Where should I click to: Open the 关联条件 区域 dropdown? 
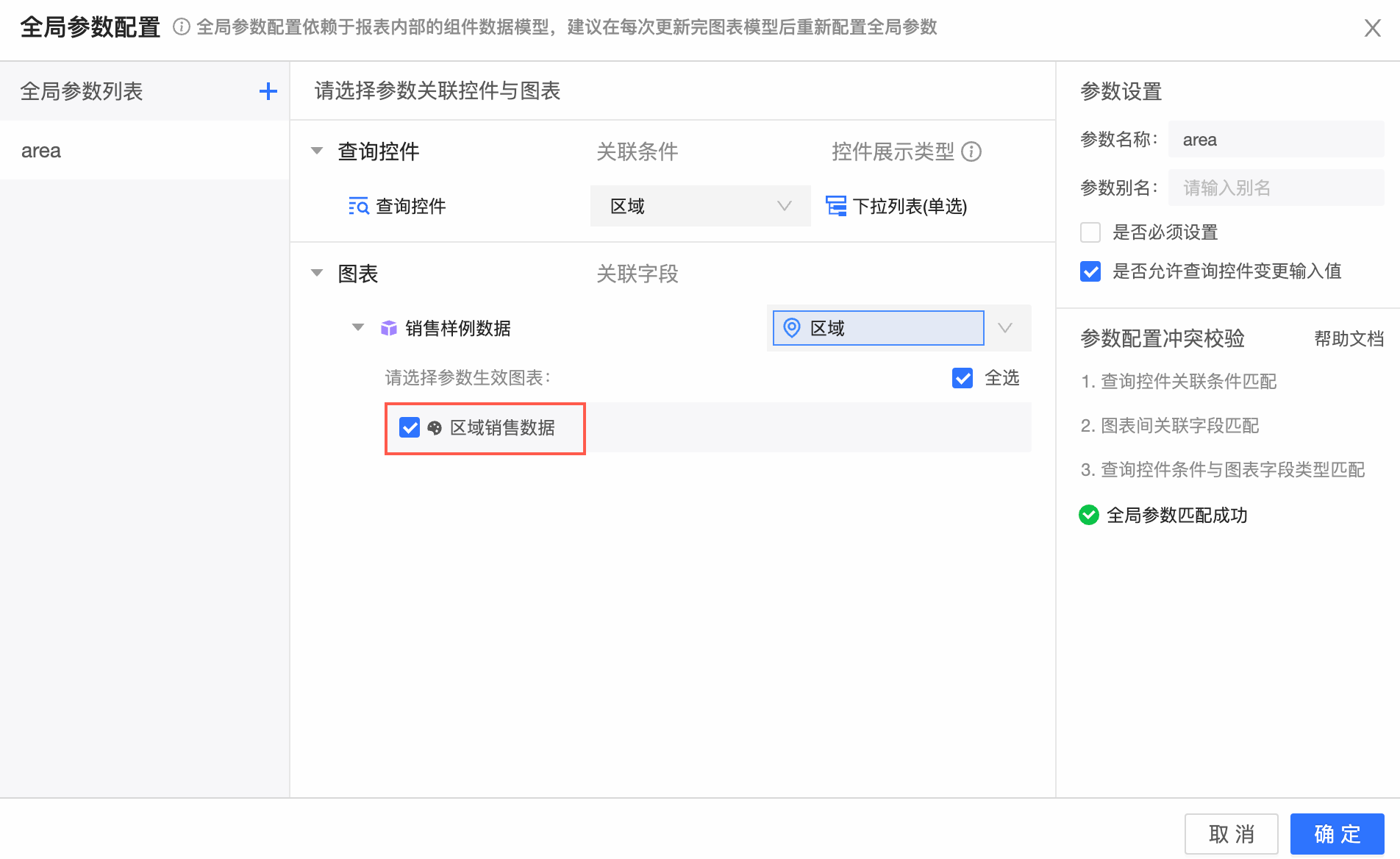point(700,206)
